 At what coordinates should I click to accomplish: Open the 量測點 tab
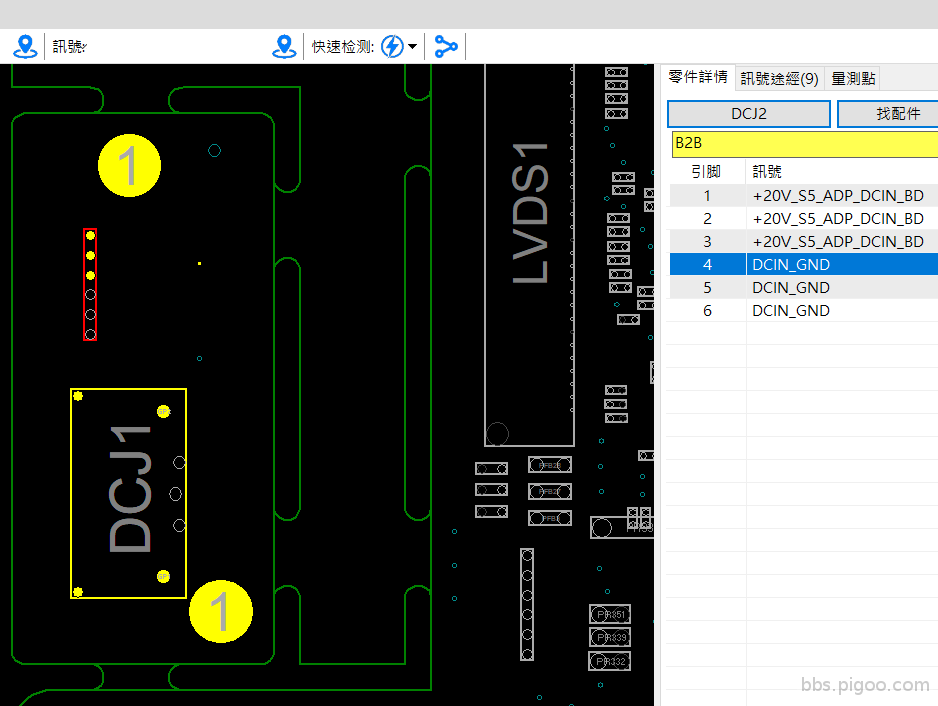[852, 77]
